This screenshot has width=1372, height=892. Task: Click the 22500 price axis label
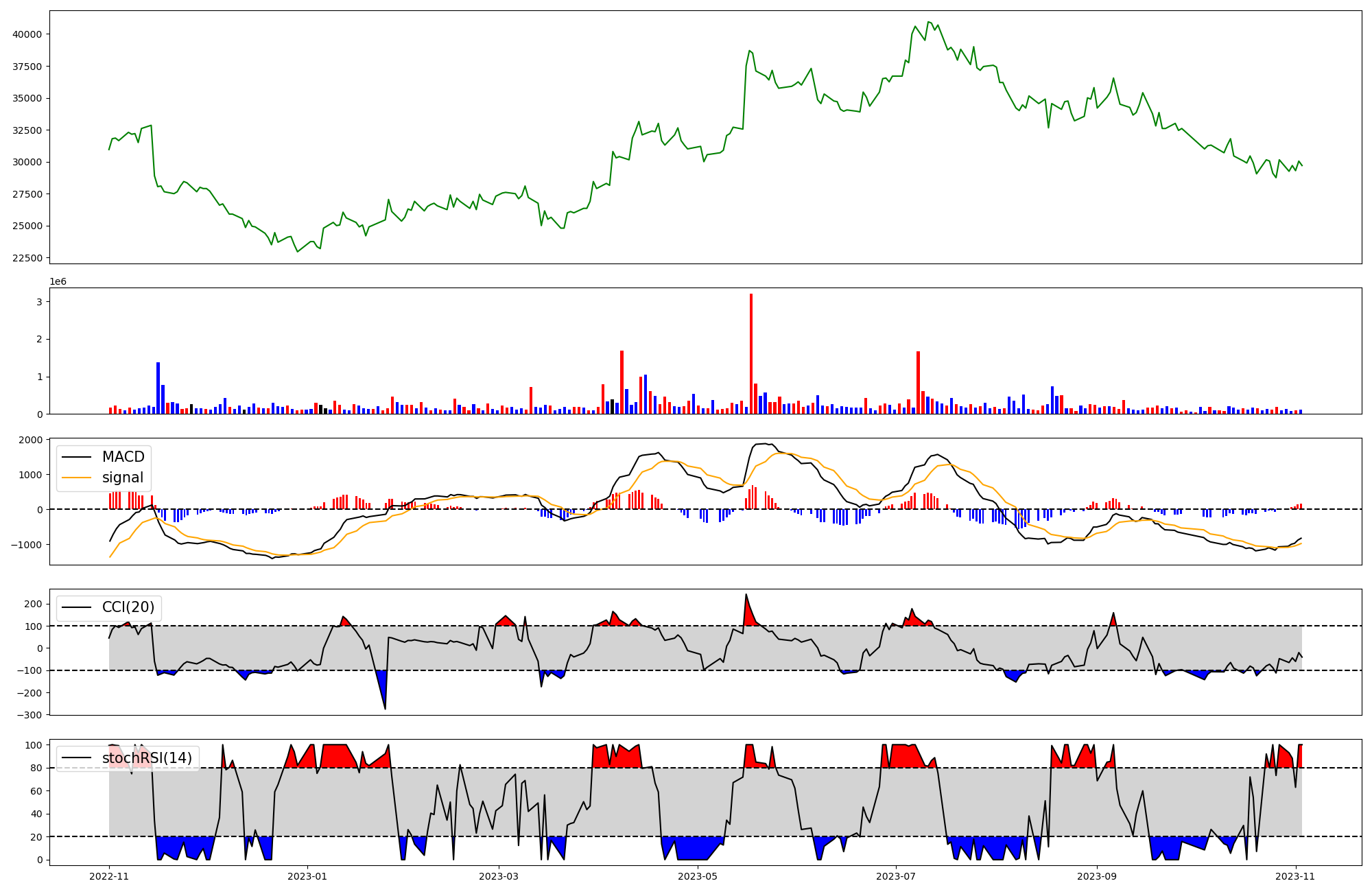tap(27, 258)
